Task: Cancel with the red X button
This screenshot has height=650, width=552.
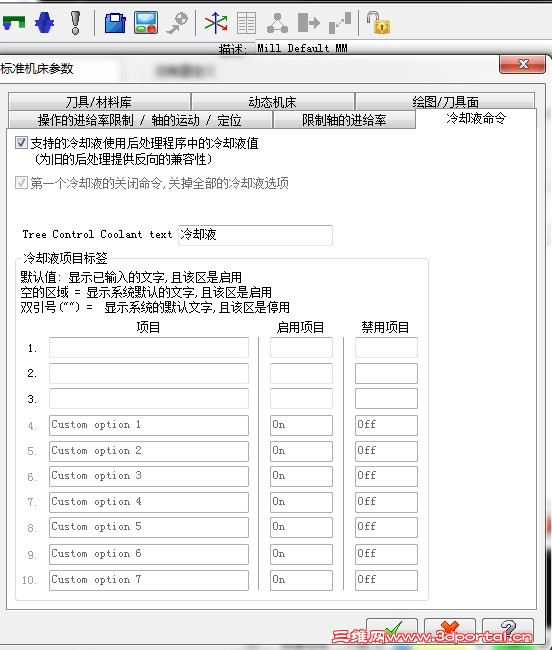Action: [x=450, y=630]
